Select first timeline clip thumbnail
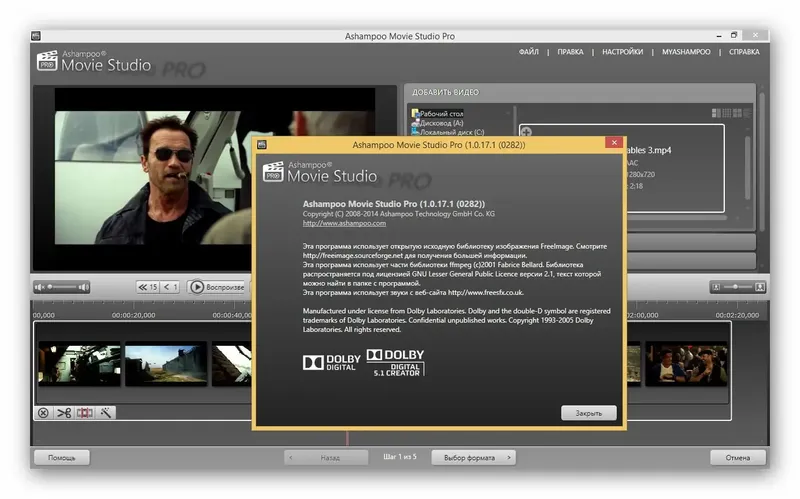 pyautogui.click(x=80, y=364)
